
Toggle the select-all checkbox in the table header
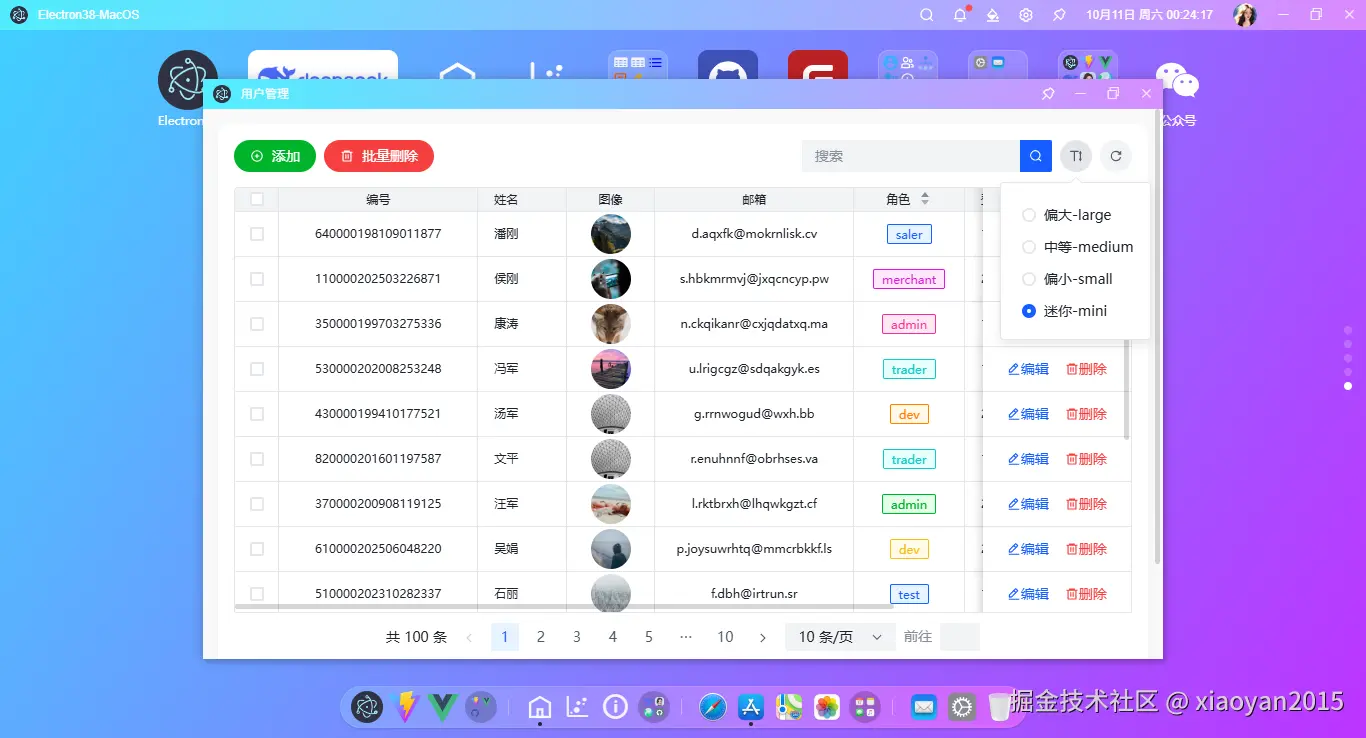[x=256, y=198]
